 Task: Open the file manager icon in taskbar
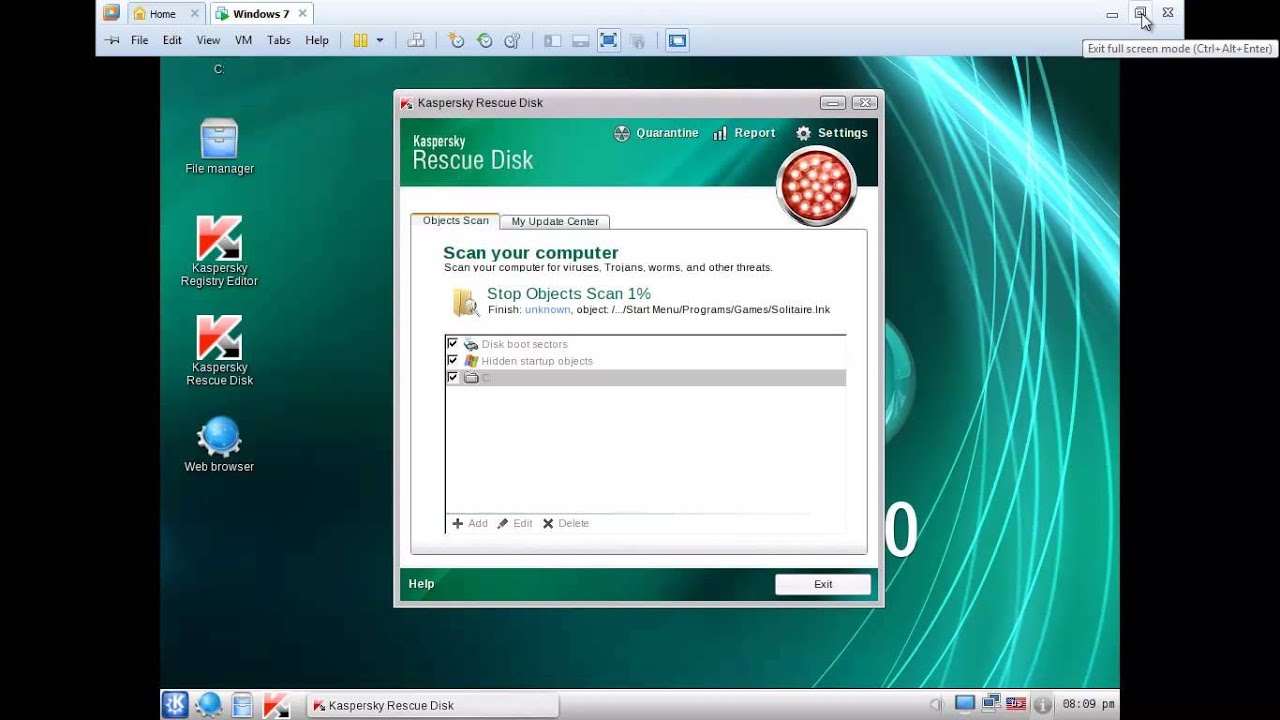pyautogui.click(x=242, y=705)
